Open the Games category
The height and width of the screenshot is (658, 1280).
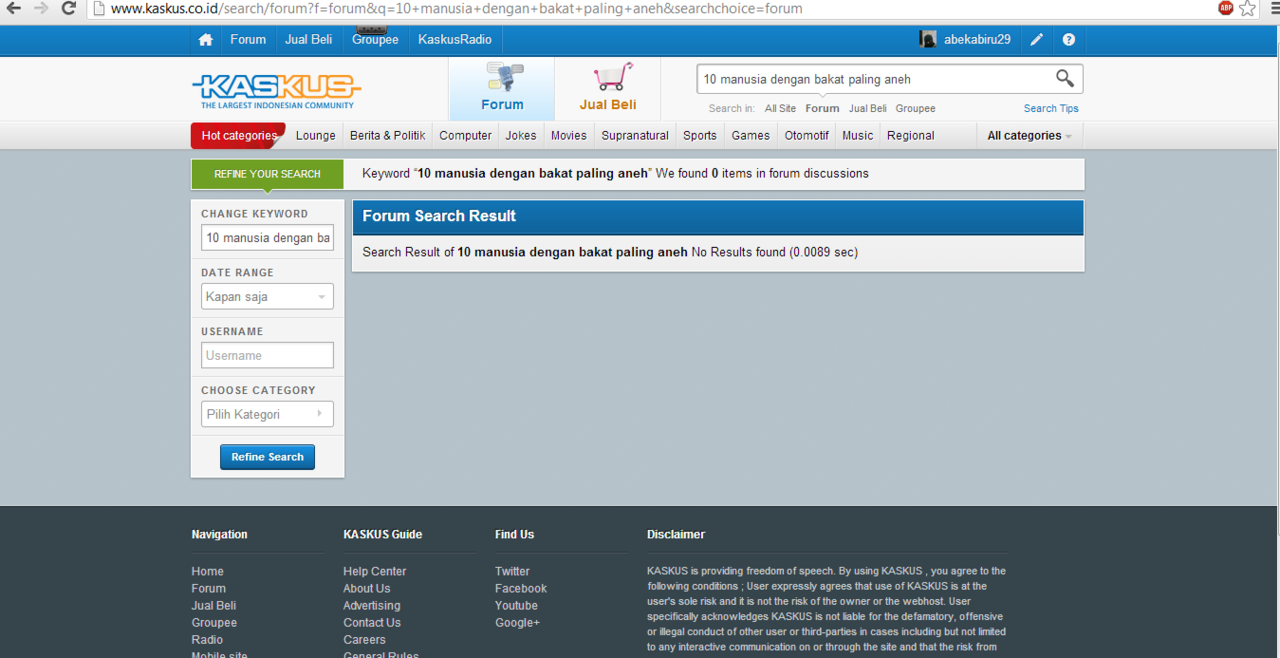tap(751, 136)
